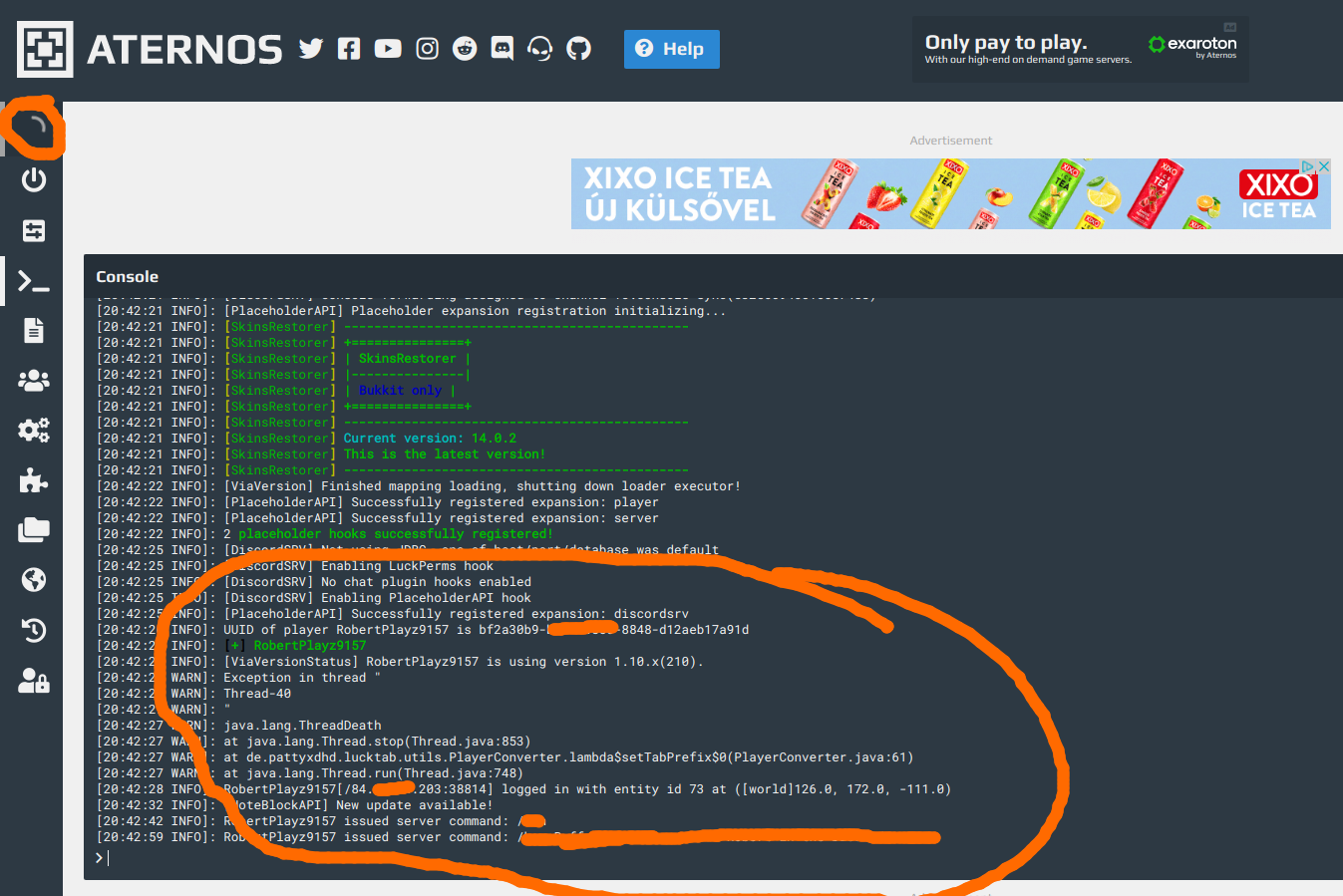Click the ATERNOS wordmark in the header
Image resolution: width=1343 pixels, height=896 pixels.
(x=184, y=49)
